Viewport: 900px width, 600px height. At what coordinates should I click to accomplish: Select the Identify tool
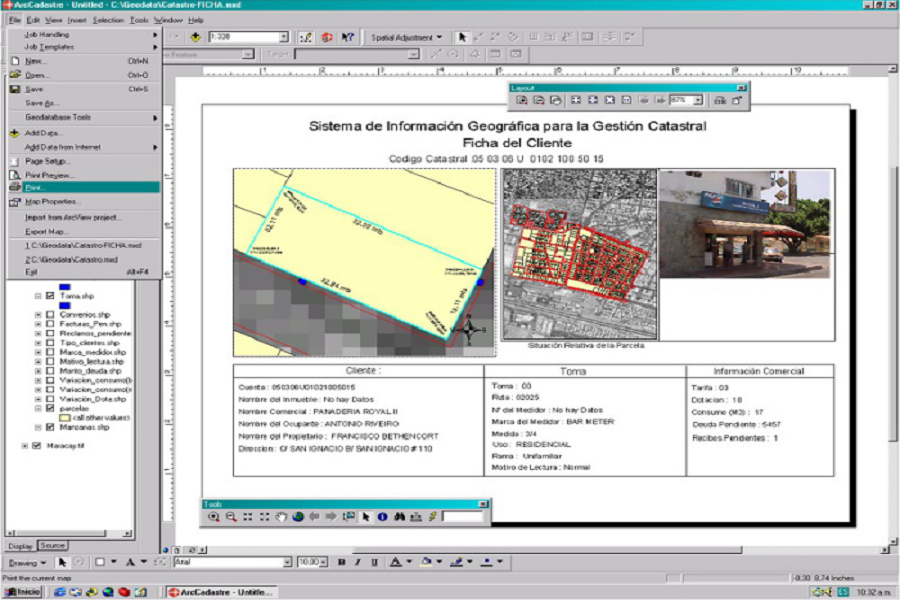click(382, 517)
